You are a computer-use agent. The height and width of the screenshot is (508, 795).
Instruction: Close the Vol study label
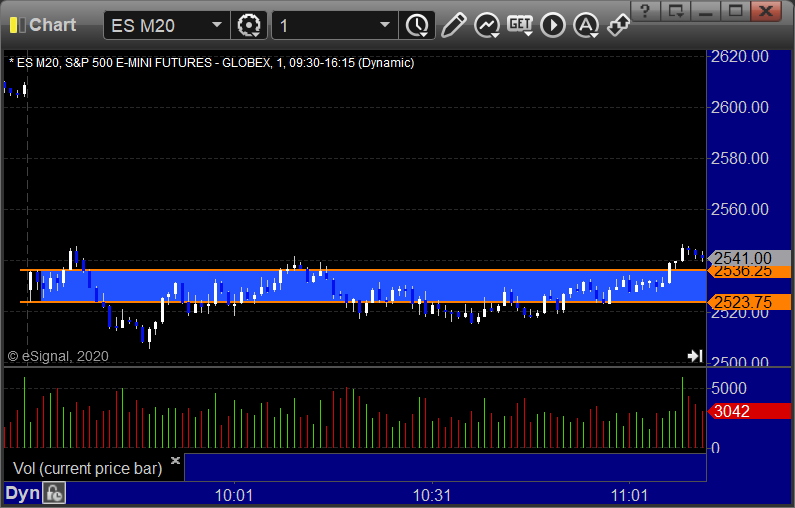click(x=175, y=461)
